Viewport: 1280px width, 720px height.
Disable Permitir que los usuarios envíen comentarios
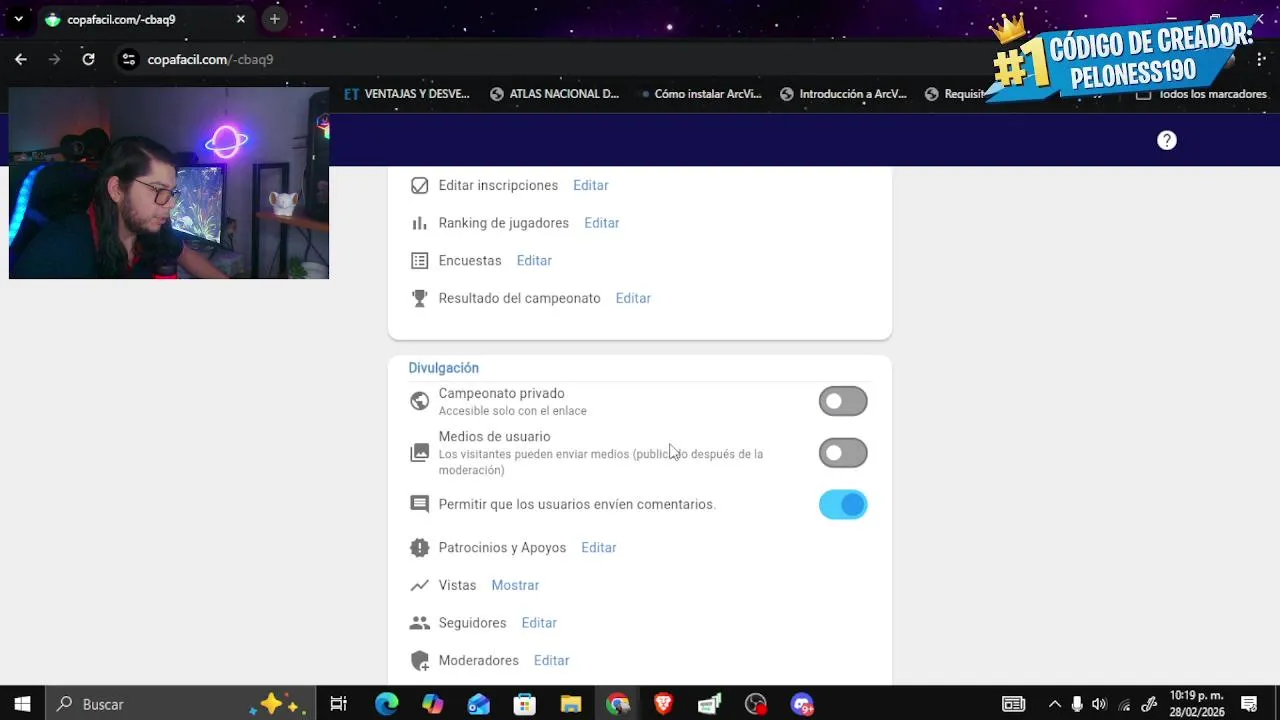pos(843,505)
